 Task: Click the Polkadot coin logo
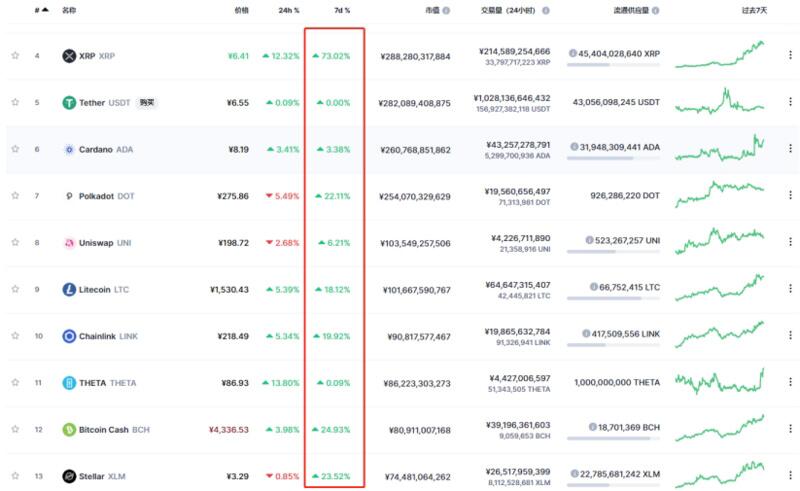point(69,196)
